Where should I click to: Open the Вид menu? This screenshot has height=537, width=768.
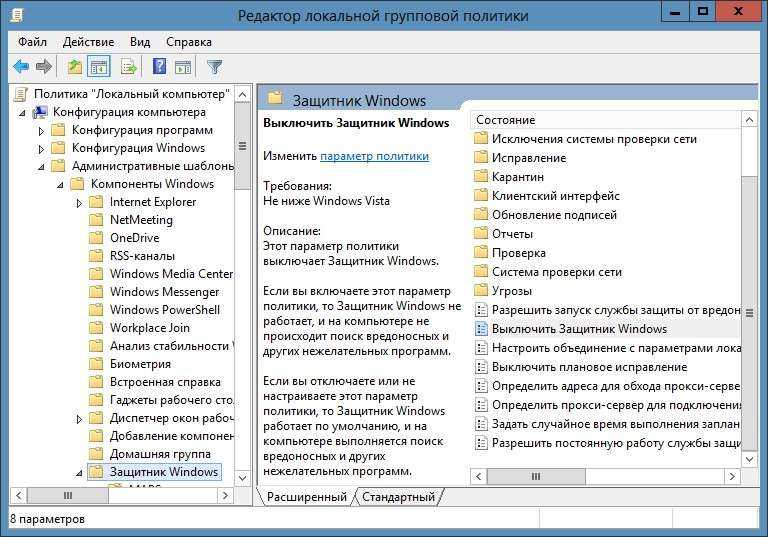click(140, 42)
